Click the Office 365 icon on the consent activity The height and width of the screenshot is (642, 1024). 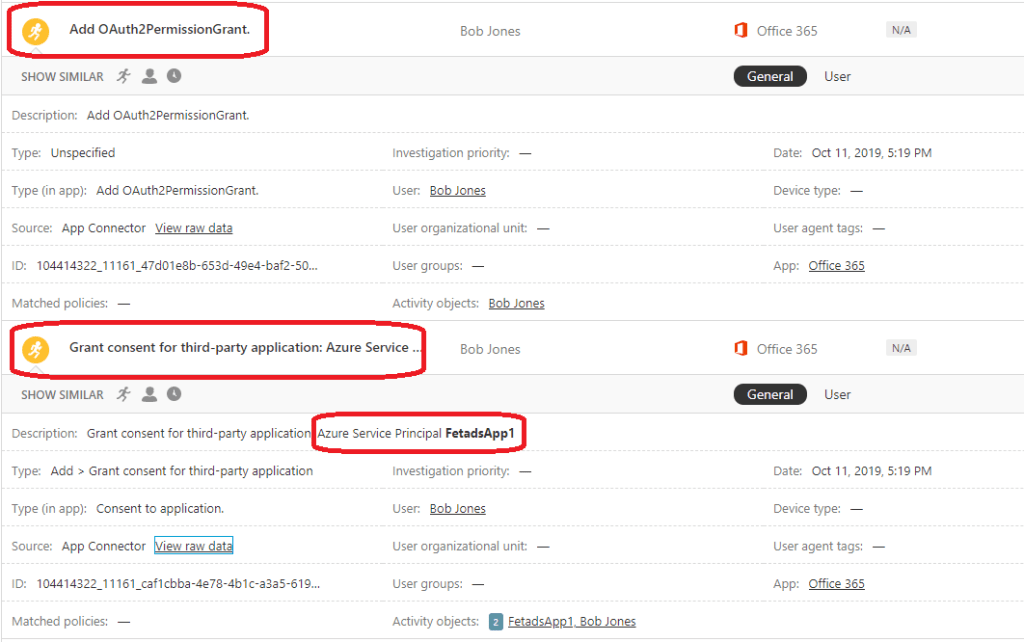[741, 347]
